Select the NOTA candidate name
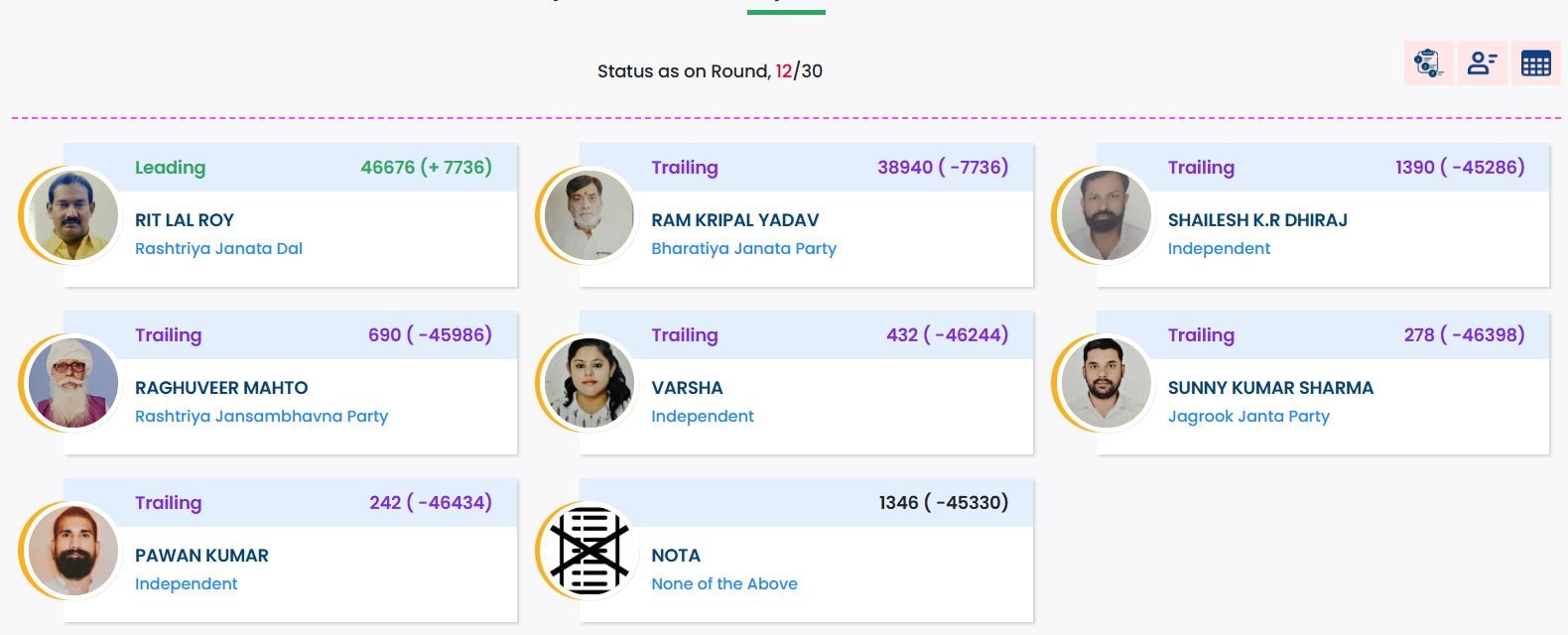 pyautogui.click(x=676, y=556)
